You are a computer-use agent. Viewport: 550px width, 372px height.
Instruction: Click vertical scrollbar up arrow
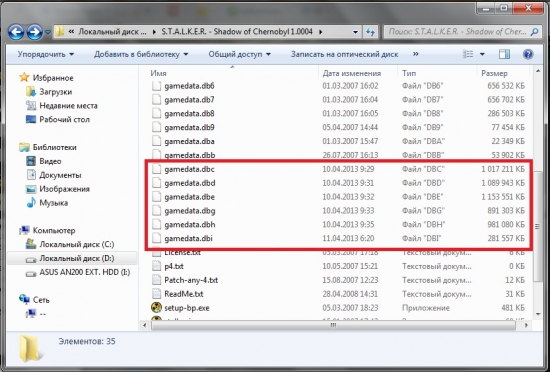click(x=538, y=71)
